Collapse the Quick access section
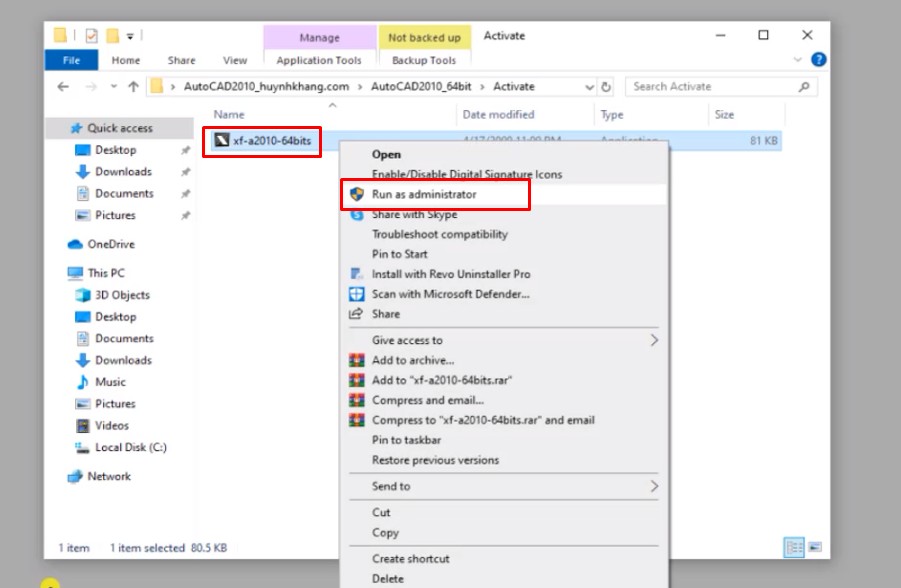901x588 pixels. click(66, 128)
